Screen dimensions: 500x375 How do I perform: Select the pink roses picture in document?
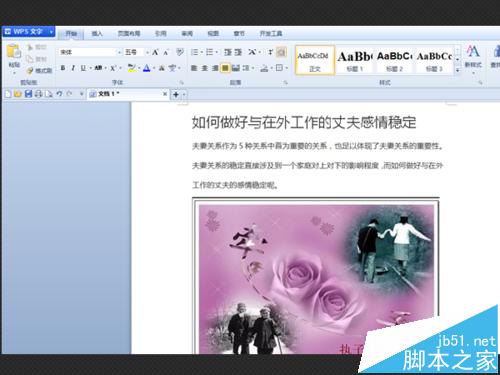tap(316, 277)
